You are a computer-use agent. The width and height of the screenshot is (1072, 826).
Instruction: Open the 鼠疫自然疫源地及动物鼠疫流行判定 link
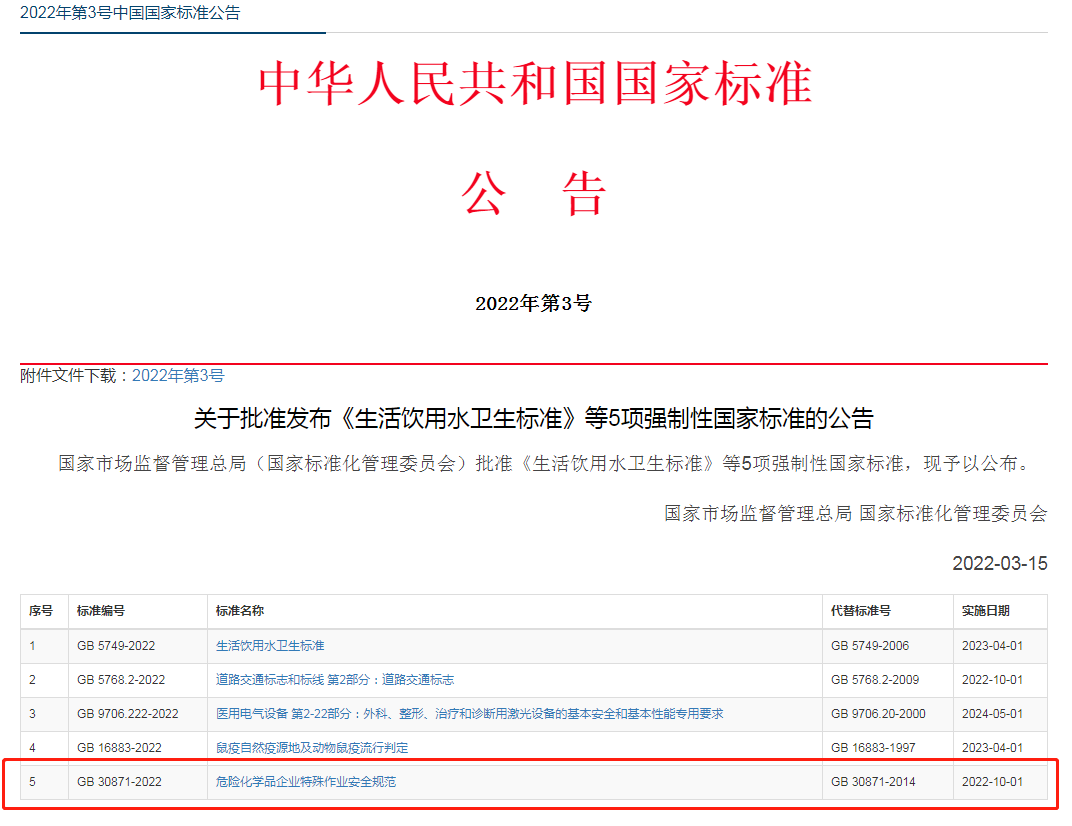pyautogui.click(x=312, y=748)
